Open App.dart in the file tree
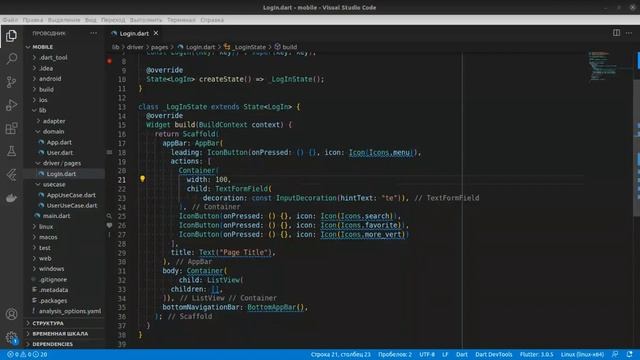The height and width of the screenshot is (360, 640). [x=59, y=142]
